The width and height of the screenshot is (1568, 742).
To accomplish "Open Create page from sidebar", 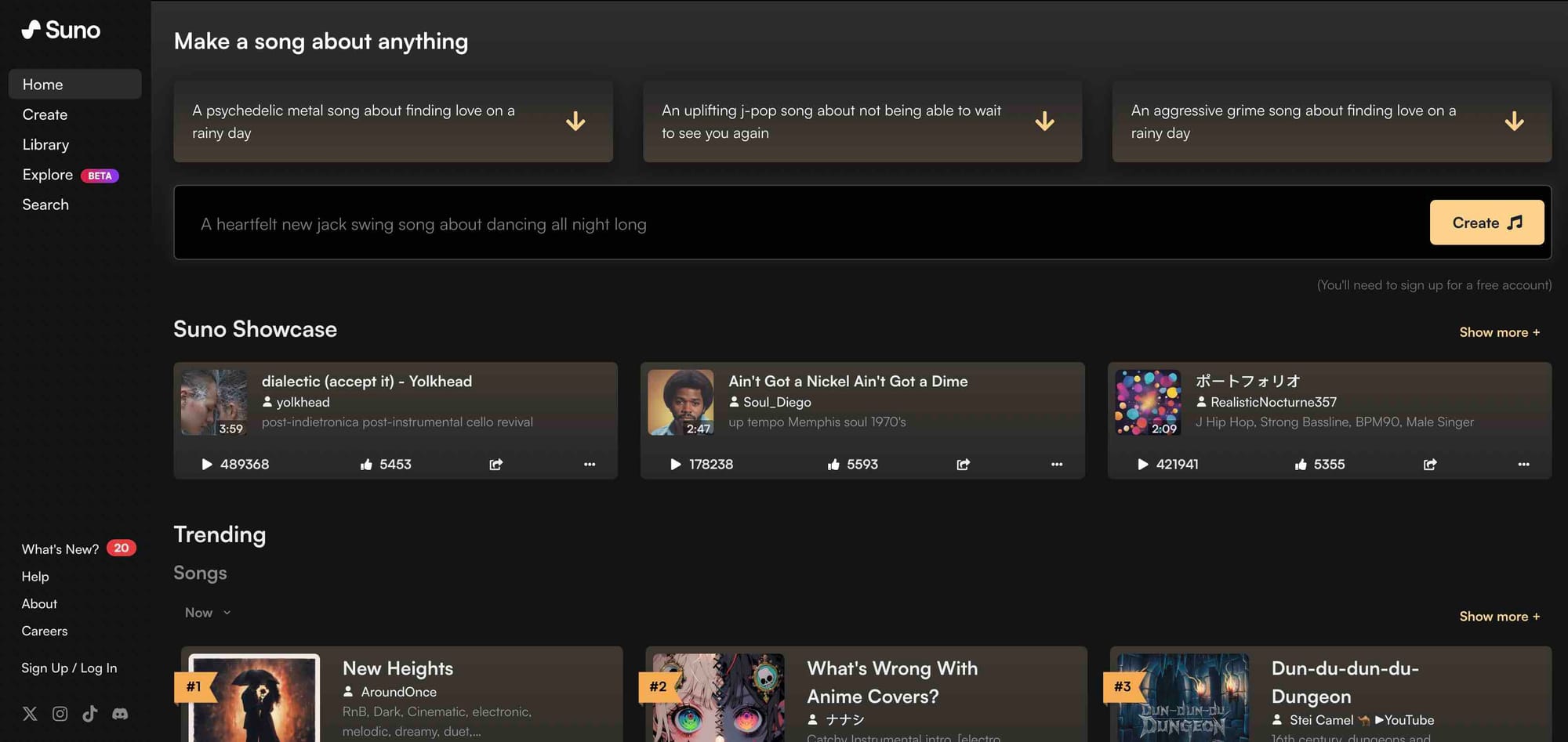I will 45,114.
